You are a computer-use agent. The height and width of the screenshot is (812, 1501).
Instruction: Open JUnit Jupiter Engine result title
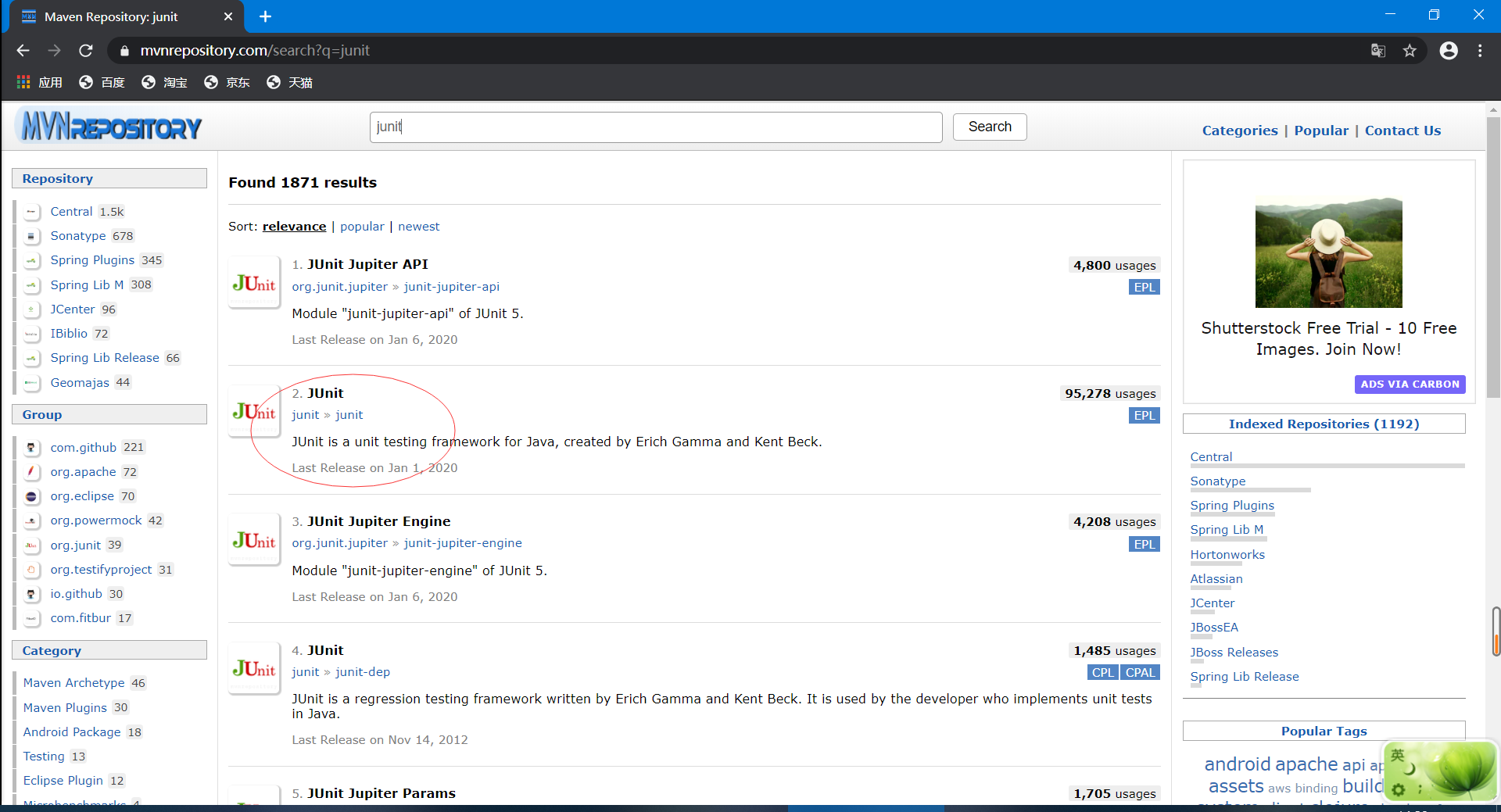point(378,521)
